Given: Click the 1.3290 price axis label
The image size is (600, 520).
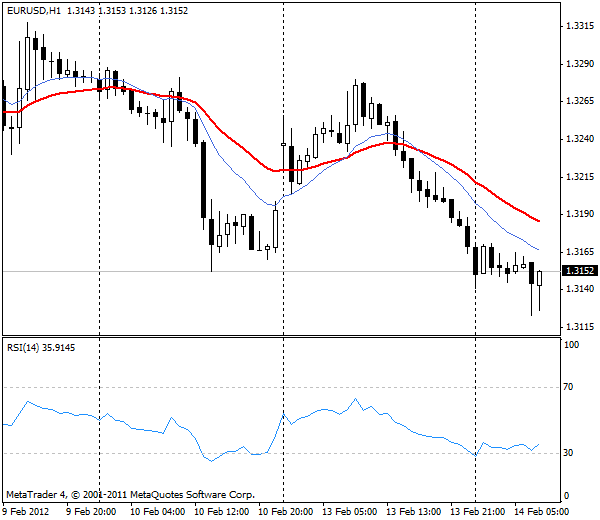Looking at the screenshot, I should point(580,64).
